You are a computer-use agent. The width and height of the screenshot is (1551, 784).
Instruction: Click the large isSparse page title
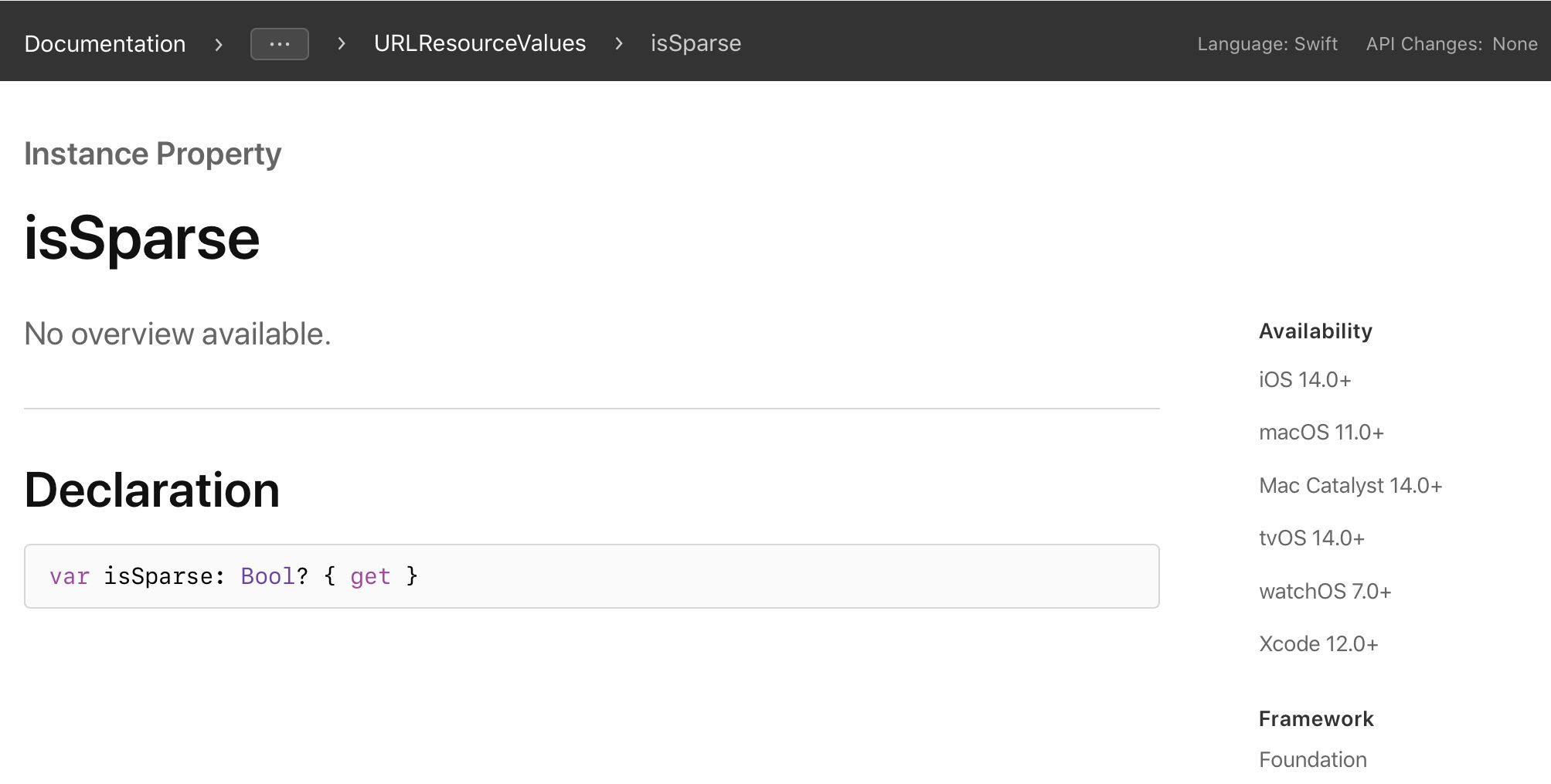(x=142, y=238)
